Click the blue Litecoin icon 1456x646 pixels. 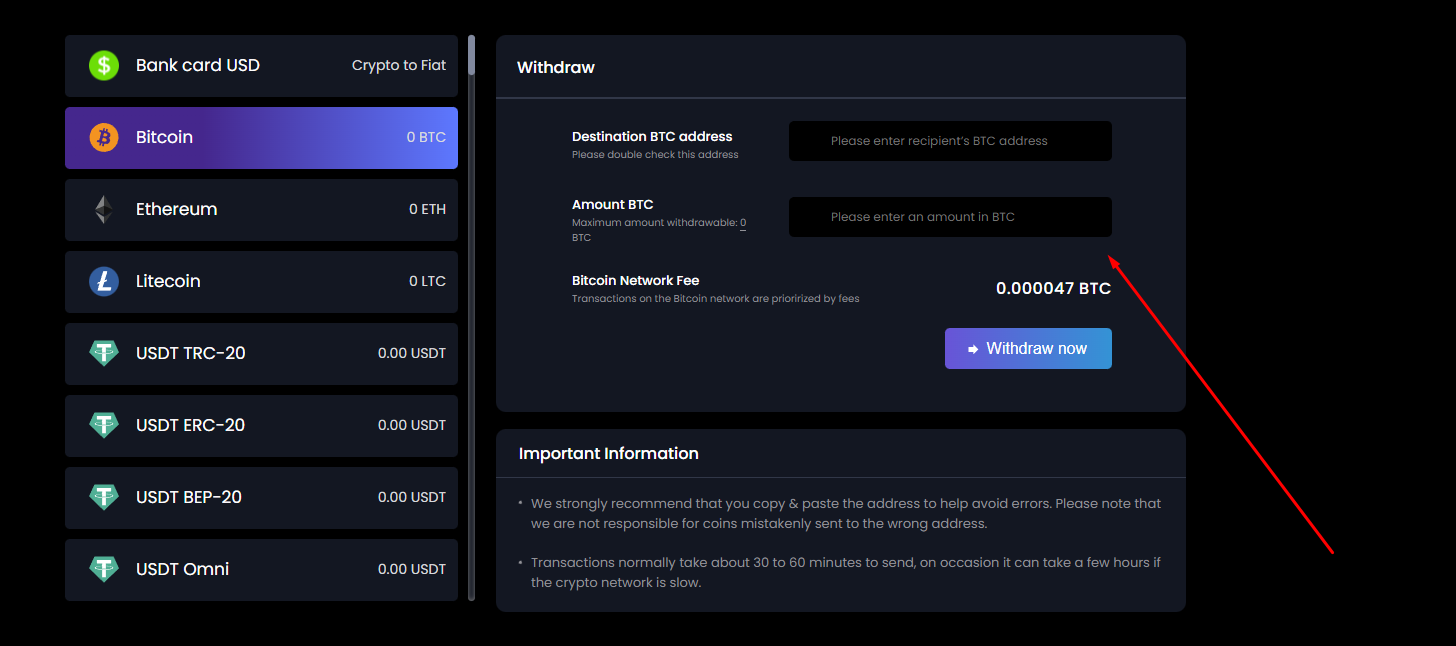(x=104, y=282)
